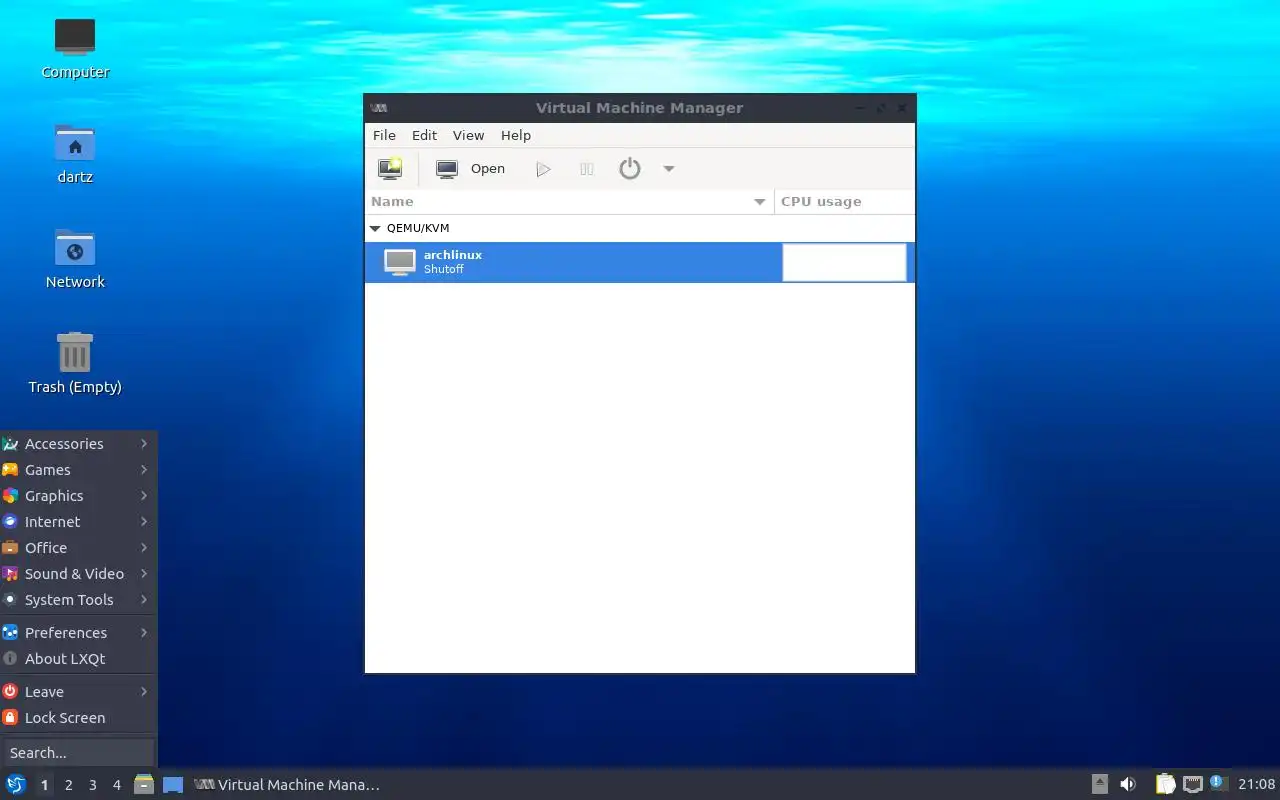This screenshot has height=800, width=1280.
Task: Open the selected VM console with Open button
Action: pos(471,169)
